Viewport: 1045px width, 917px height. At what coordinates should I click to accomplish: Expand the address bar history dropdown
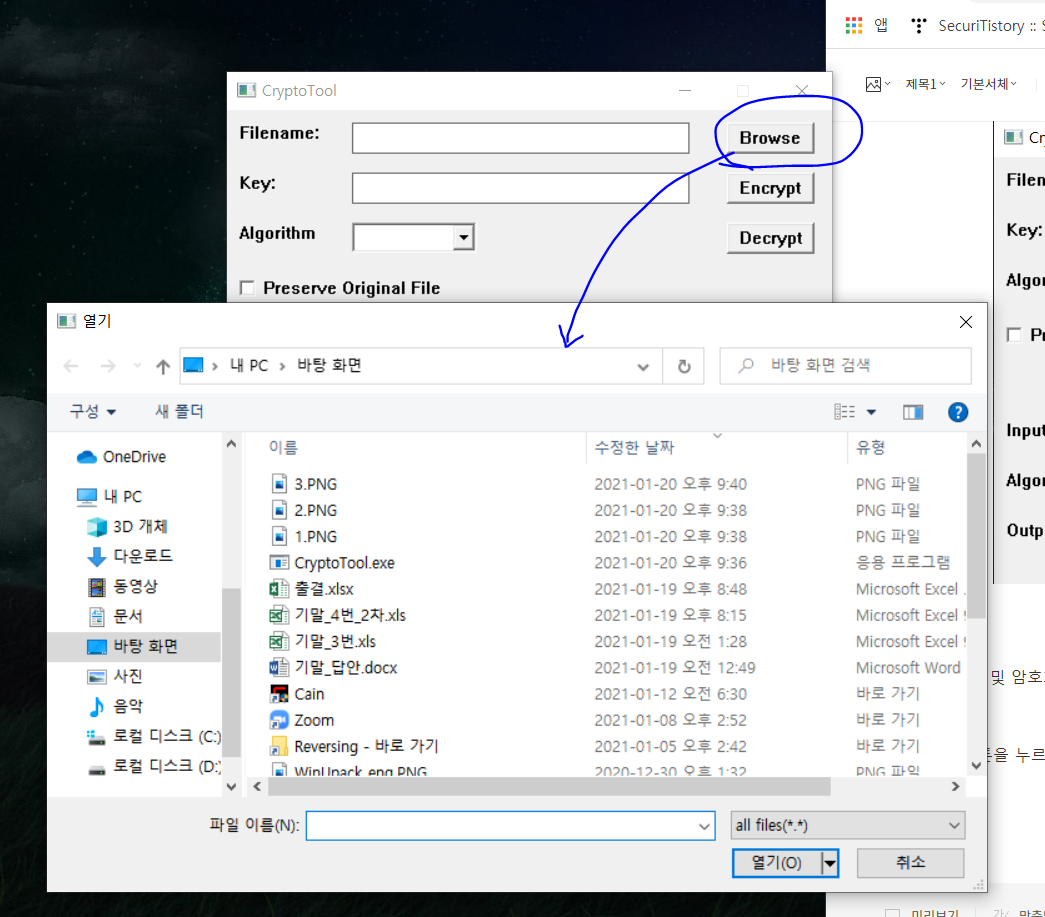643,367
